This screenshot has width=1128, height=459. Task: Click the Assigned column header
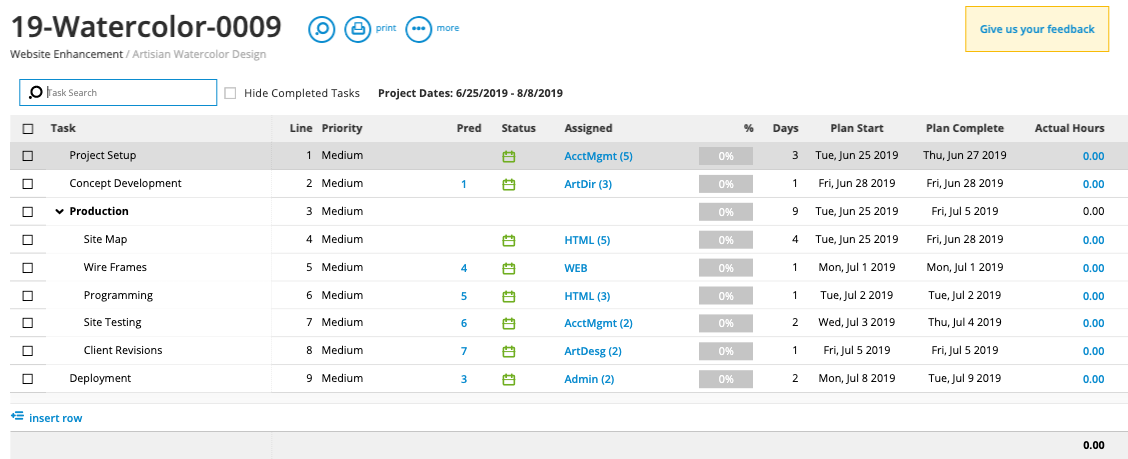click(588, 128)
